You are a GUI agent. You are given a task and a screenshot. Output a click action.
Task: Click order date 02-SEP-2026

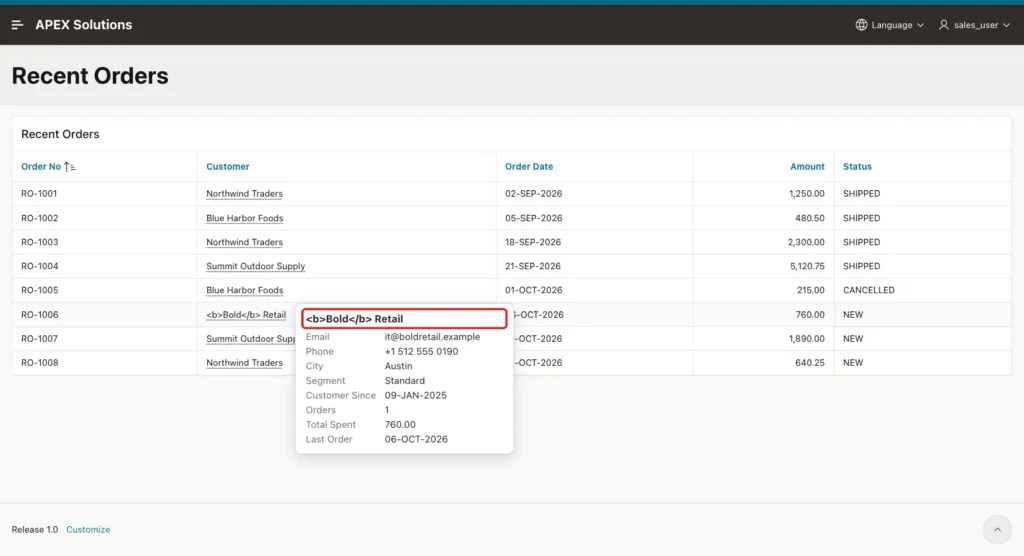[534, 193]
